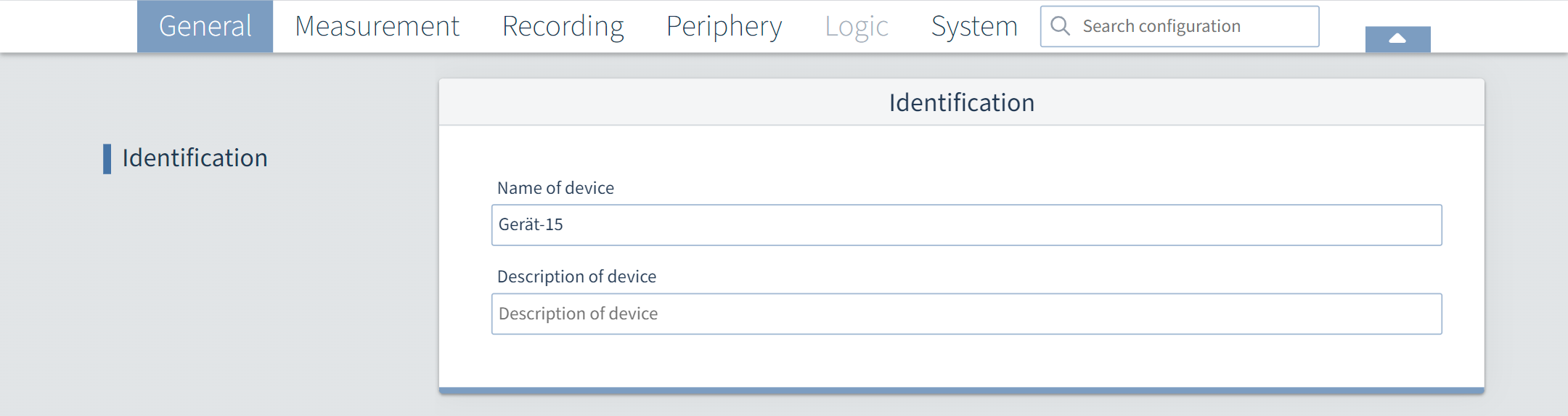Go to the Periphery tab

[x=724, y=26]
